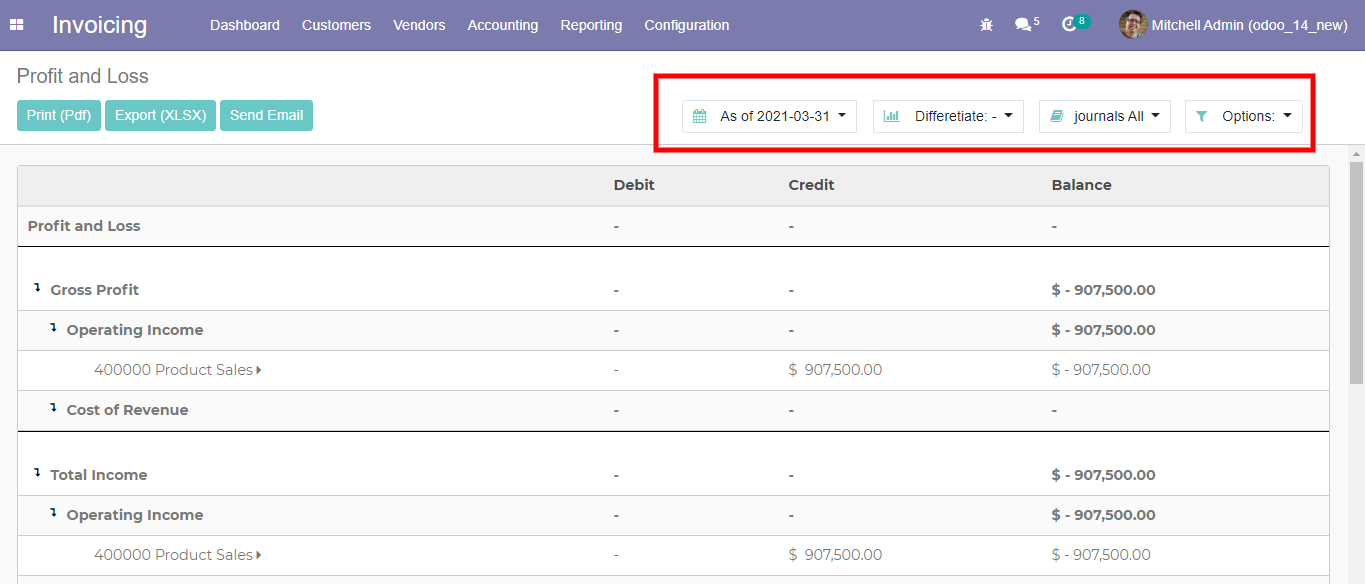Click the book icon in journals filter
This screenshot has width=1365, height=584.
(x=1057, y=116)
